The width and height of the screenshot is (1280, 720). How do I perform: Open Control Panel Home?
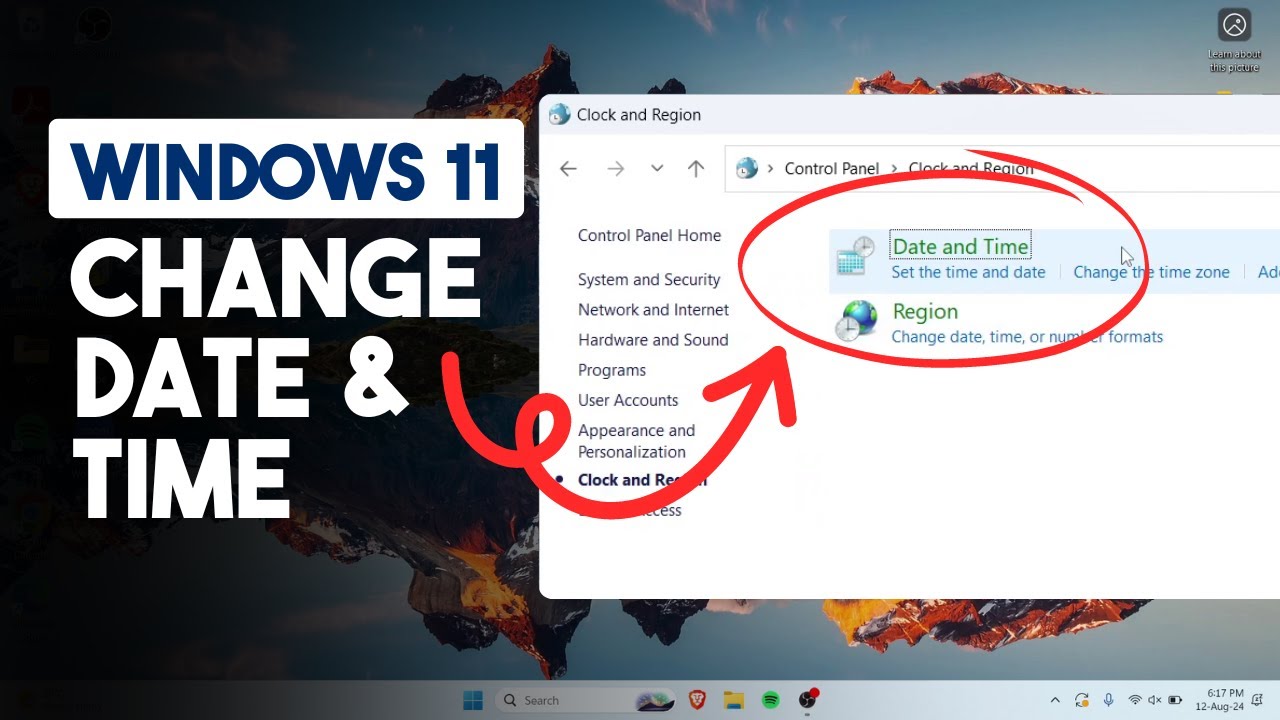649,236
